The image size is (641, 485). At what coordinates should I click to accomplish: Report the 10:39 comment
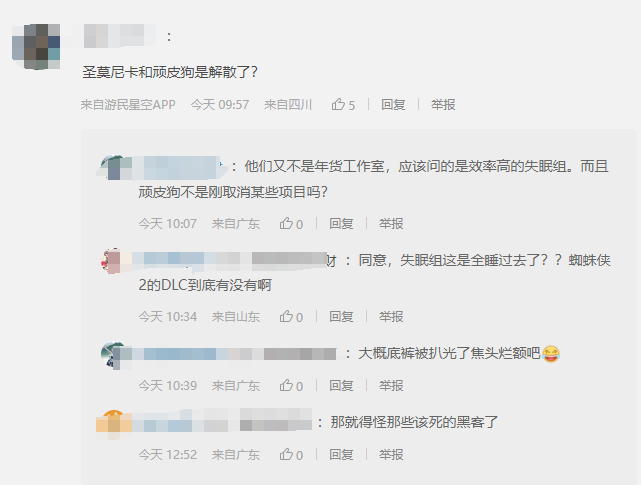391,386
